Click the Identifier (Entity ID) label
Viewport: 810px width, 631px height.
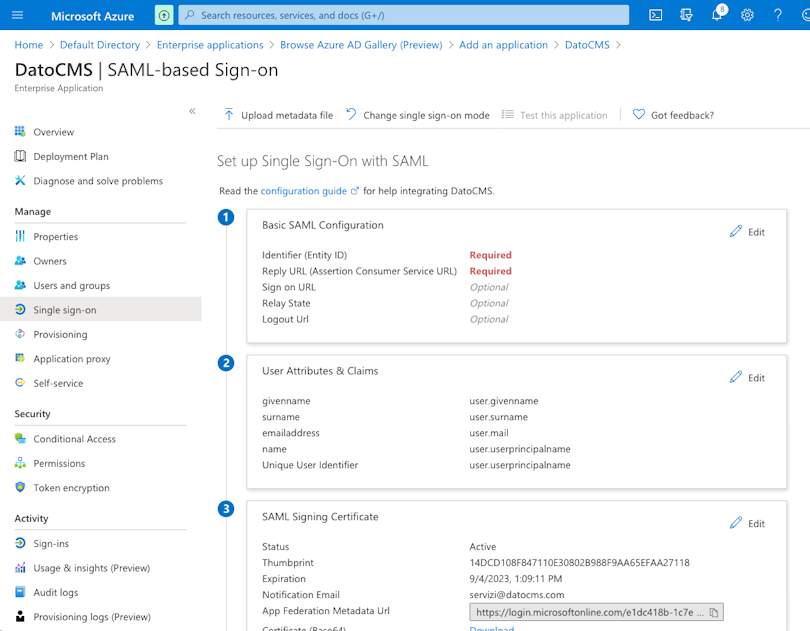(x=304, y=255)
